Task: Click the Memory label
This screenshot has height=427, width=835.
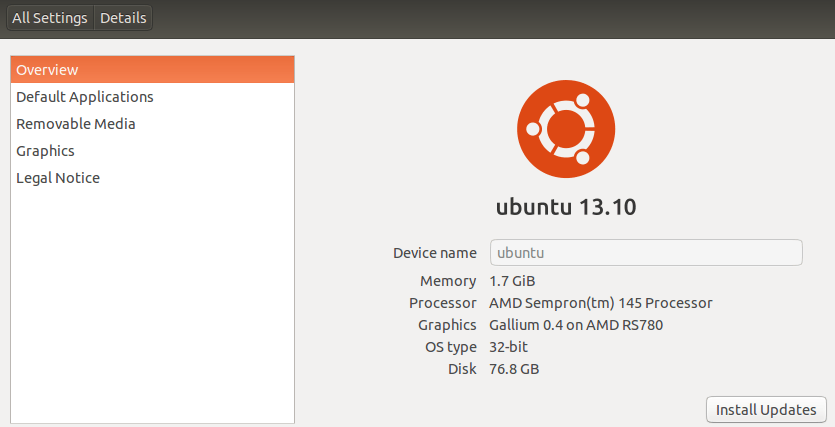Action: pos(448,281)
